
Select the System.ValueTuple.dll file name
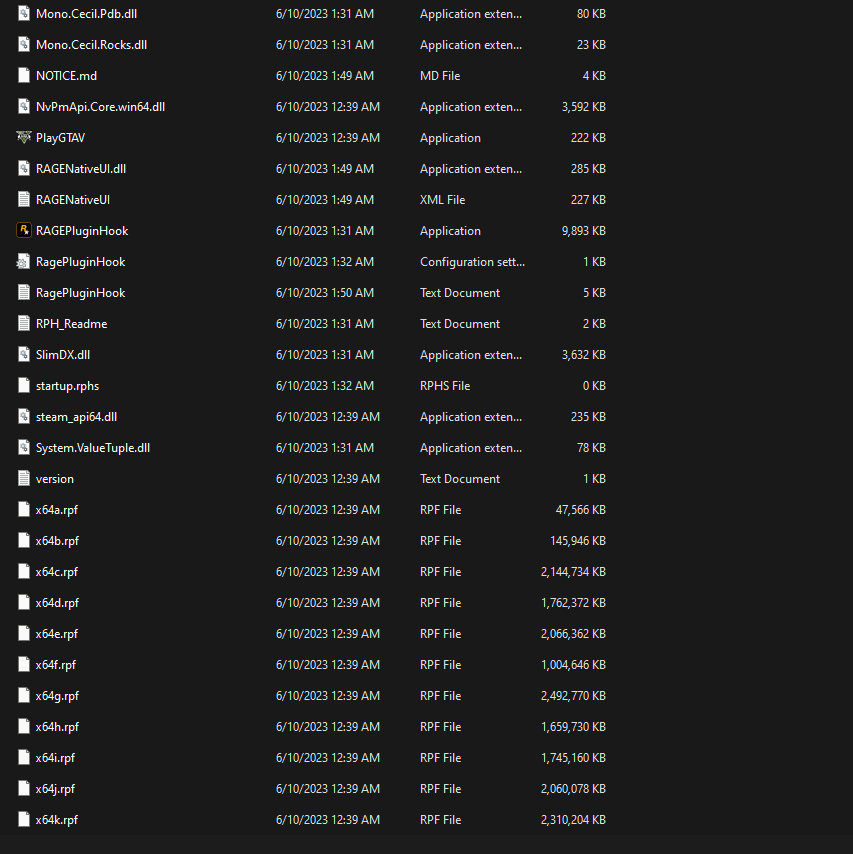[x=93, y=448]
